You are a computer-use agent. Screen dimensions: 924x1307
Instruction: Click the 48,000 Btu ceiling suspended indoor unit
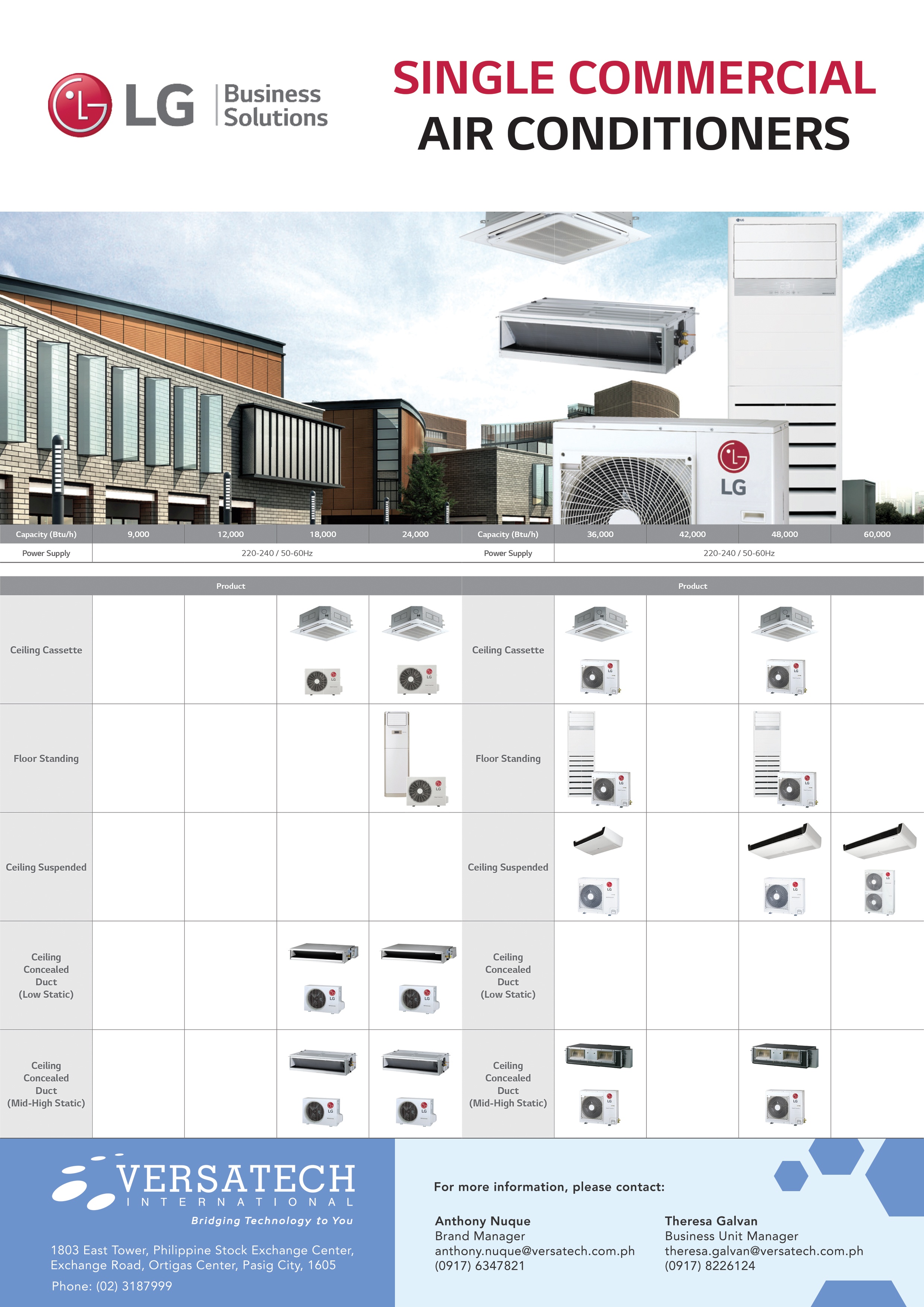785,841
